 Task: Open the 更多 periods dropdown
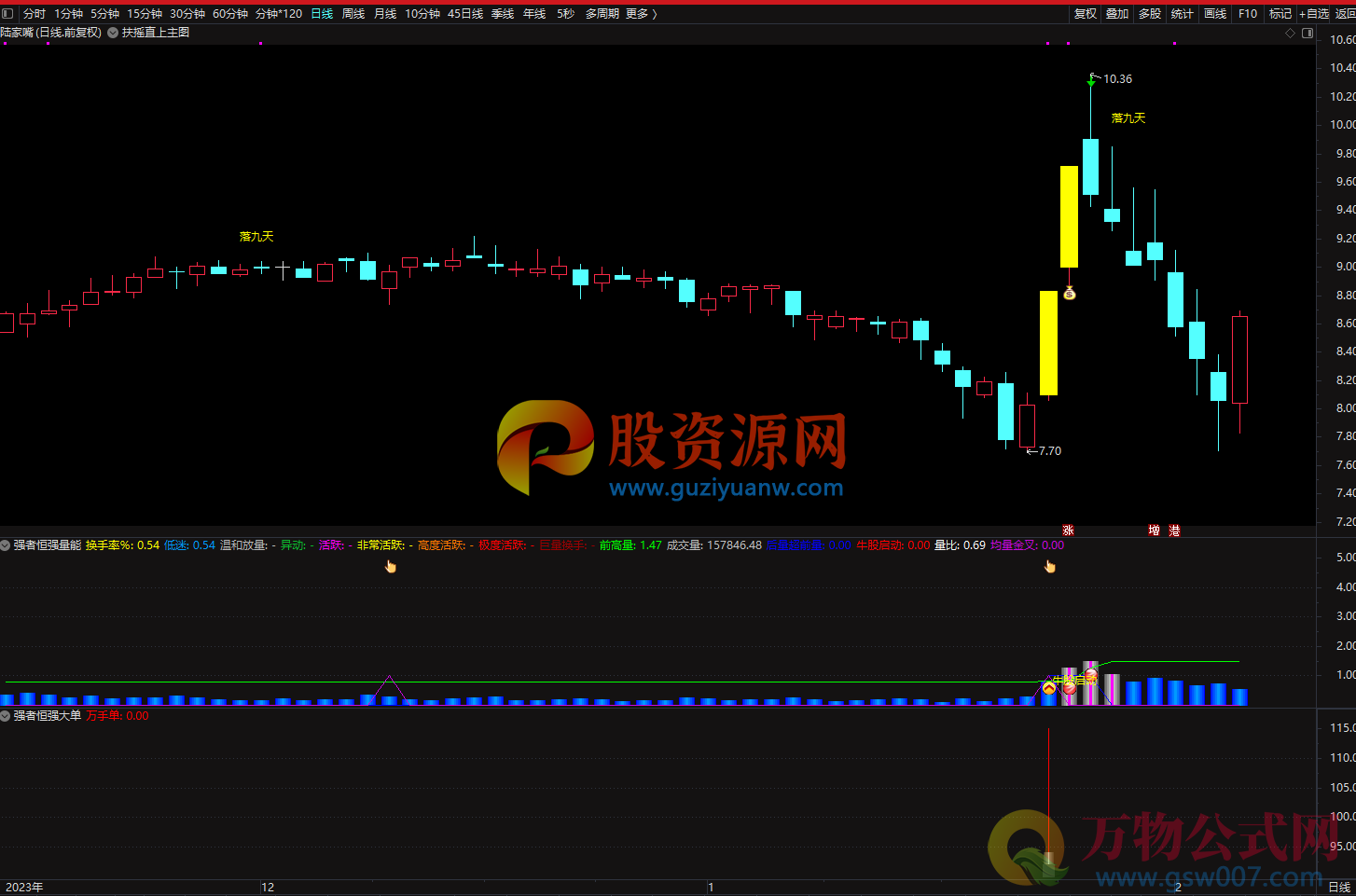click(x=642, y=13)
